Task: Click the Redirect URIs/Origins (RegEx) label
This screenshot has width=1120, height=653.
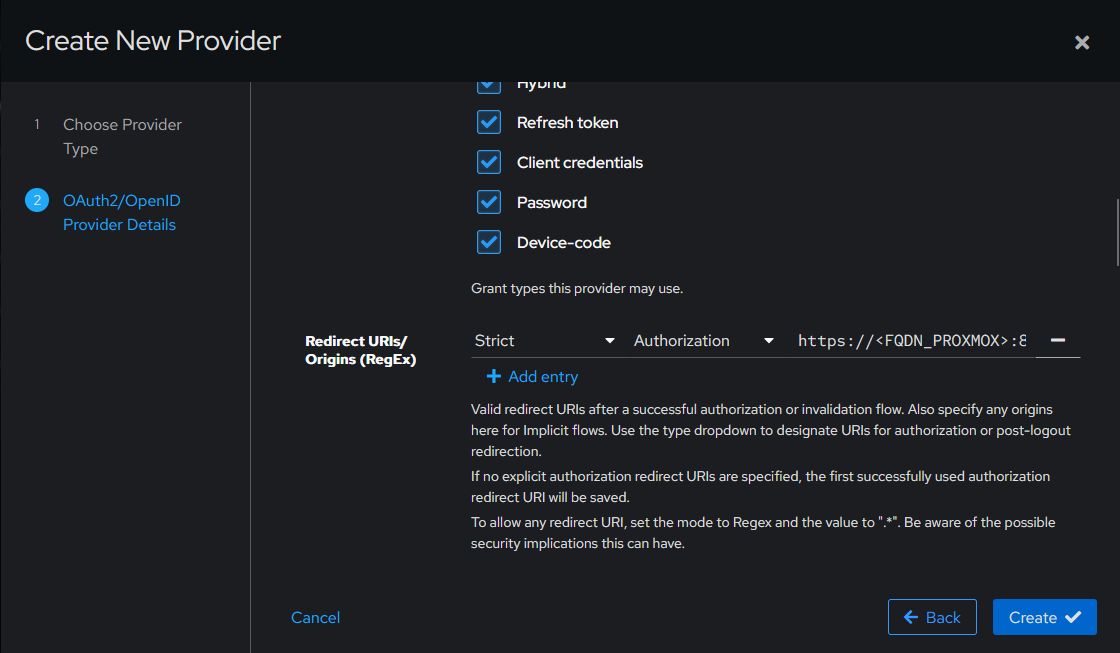Action: [x=361, y=350]
